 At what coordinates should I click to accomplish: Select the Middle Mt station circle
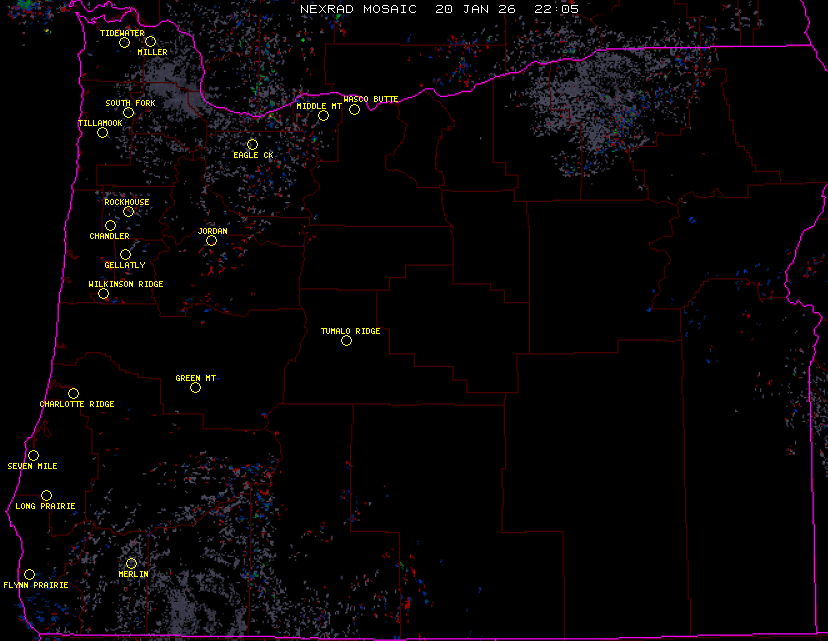[323, 115]
